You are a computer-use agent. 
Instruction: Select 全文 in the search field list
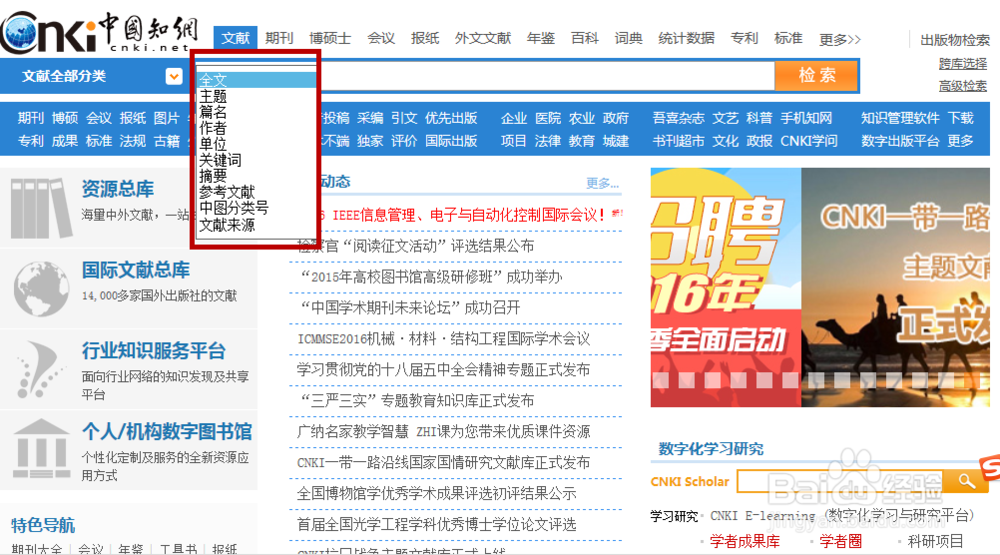point(256,80)
